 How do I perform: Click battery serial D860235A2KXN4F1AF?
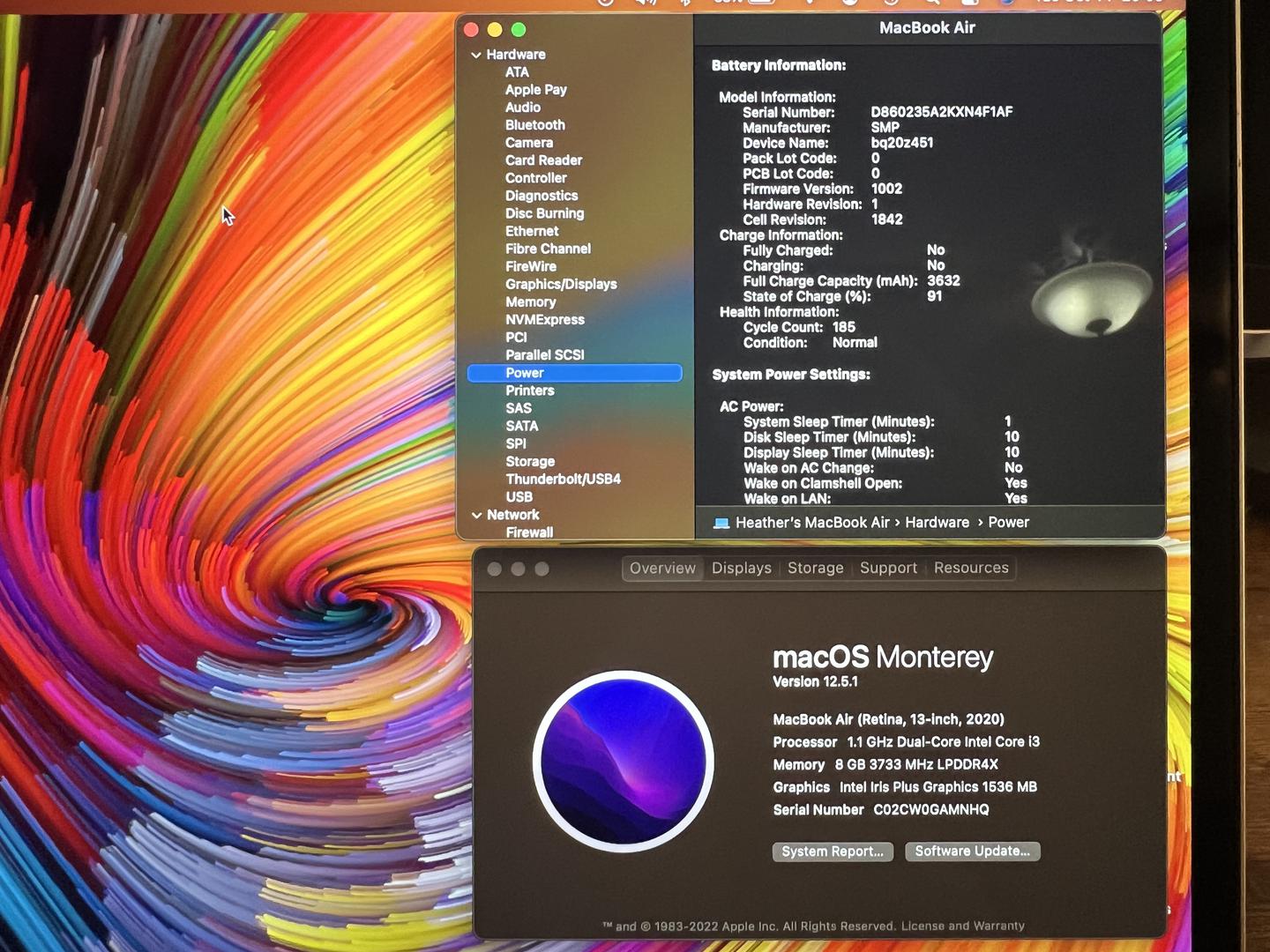tap(941, 112)
